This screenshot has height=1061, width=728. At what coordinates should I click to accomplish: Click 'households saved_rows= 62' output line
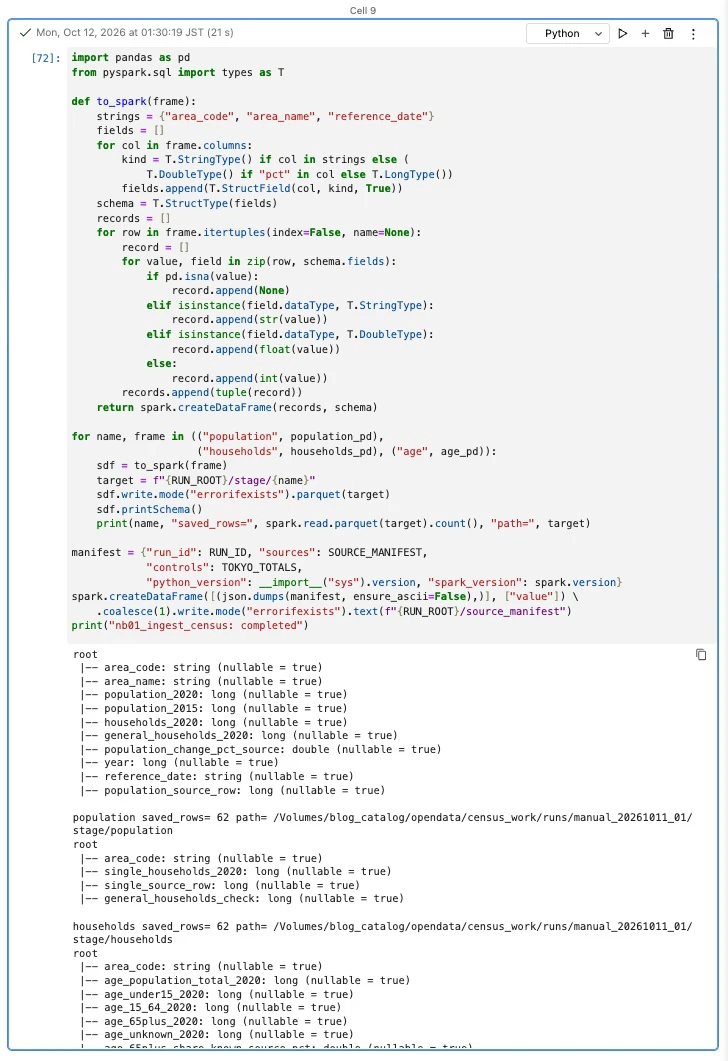tap(382, 926)
